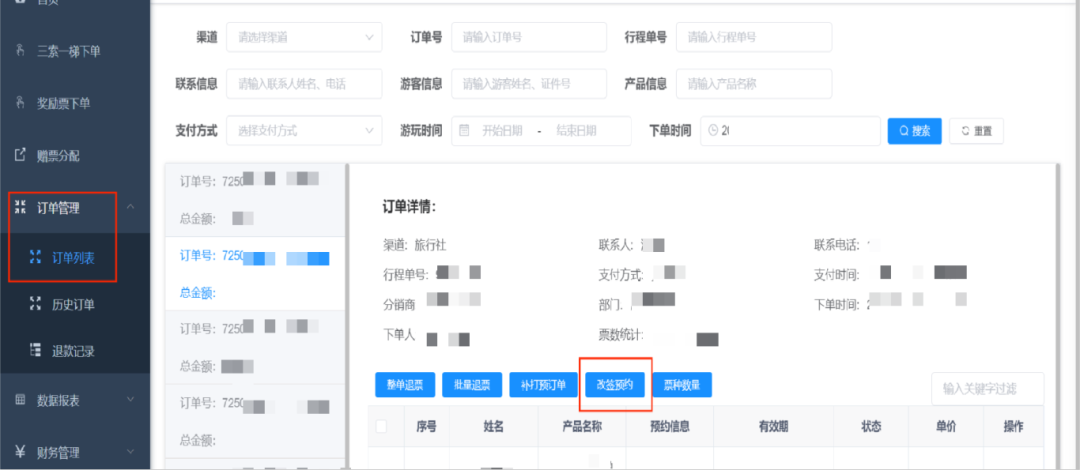Click the 有效期 column header
The height and width of the screenshot is (470, 1080).
pyautogui.click(x=773, y=427)
